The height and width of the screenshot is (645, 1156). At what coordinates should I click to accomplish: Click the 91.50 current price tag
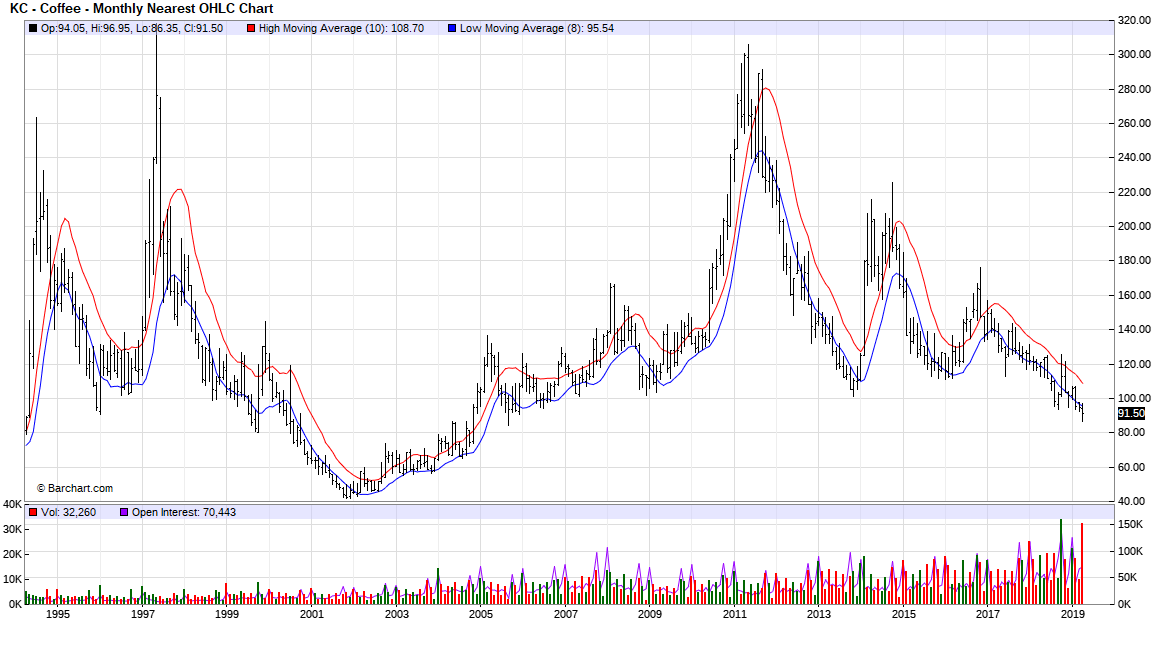pos(1131,413)
